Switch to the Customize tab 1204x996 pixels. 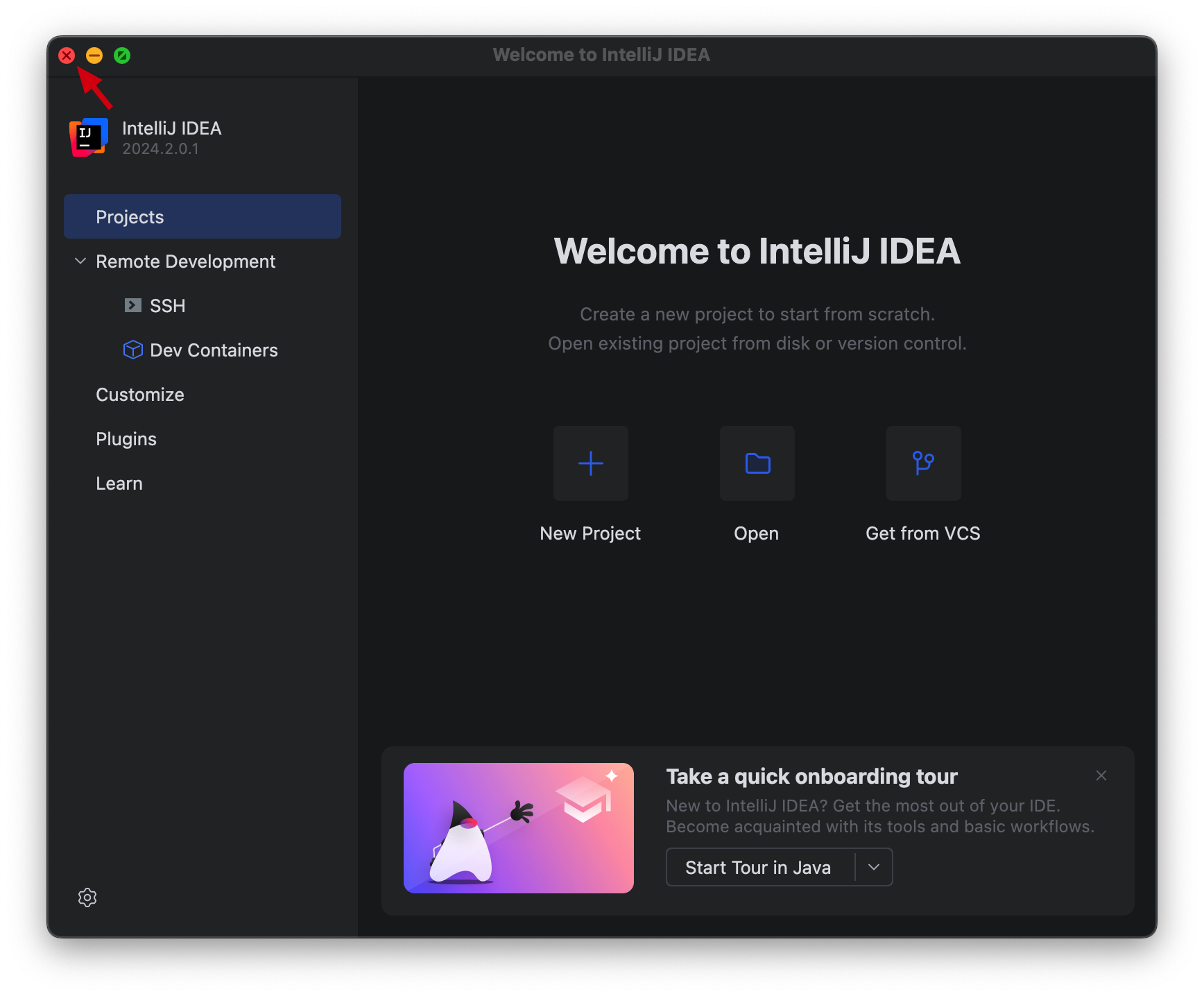(140, 395)
